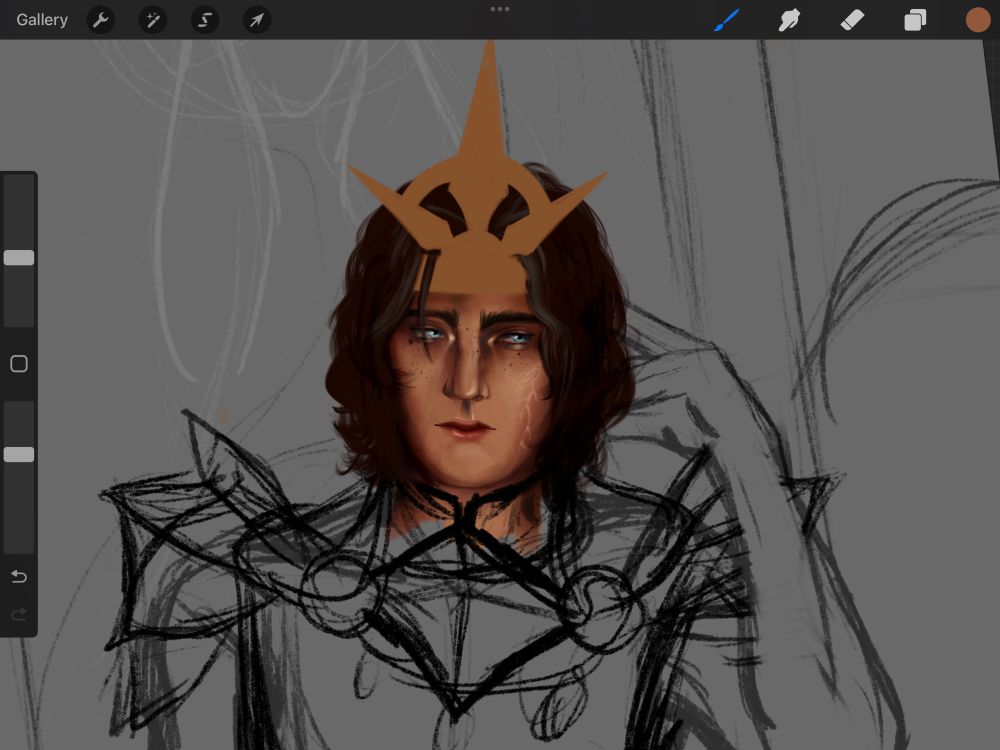Open the Actions wrench menu
The height and width of the screenshot is (750, 1000).
click(x=100, y=20)
